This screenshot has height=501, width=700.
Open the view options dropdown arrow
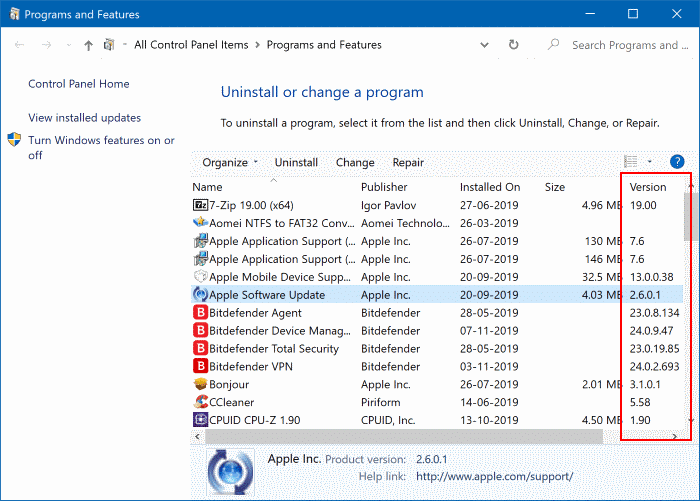click(650, 162)
